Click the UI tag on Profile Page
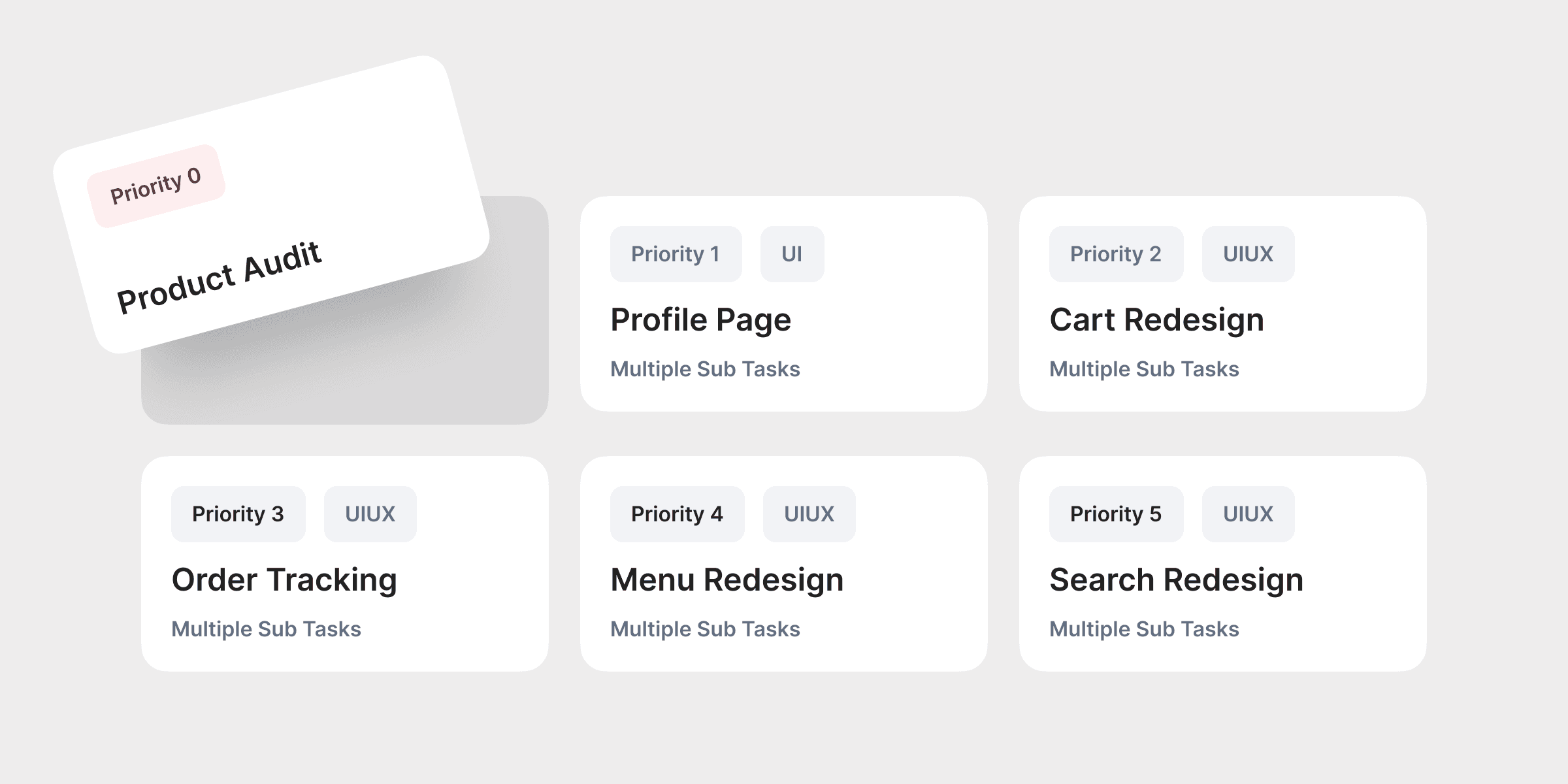Viewport: 1568px width, 784px height. click(792, 254)
